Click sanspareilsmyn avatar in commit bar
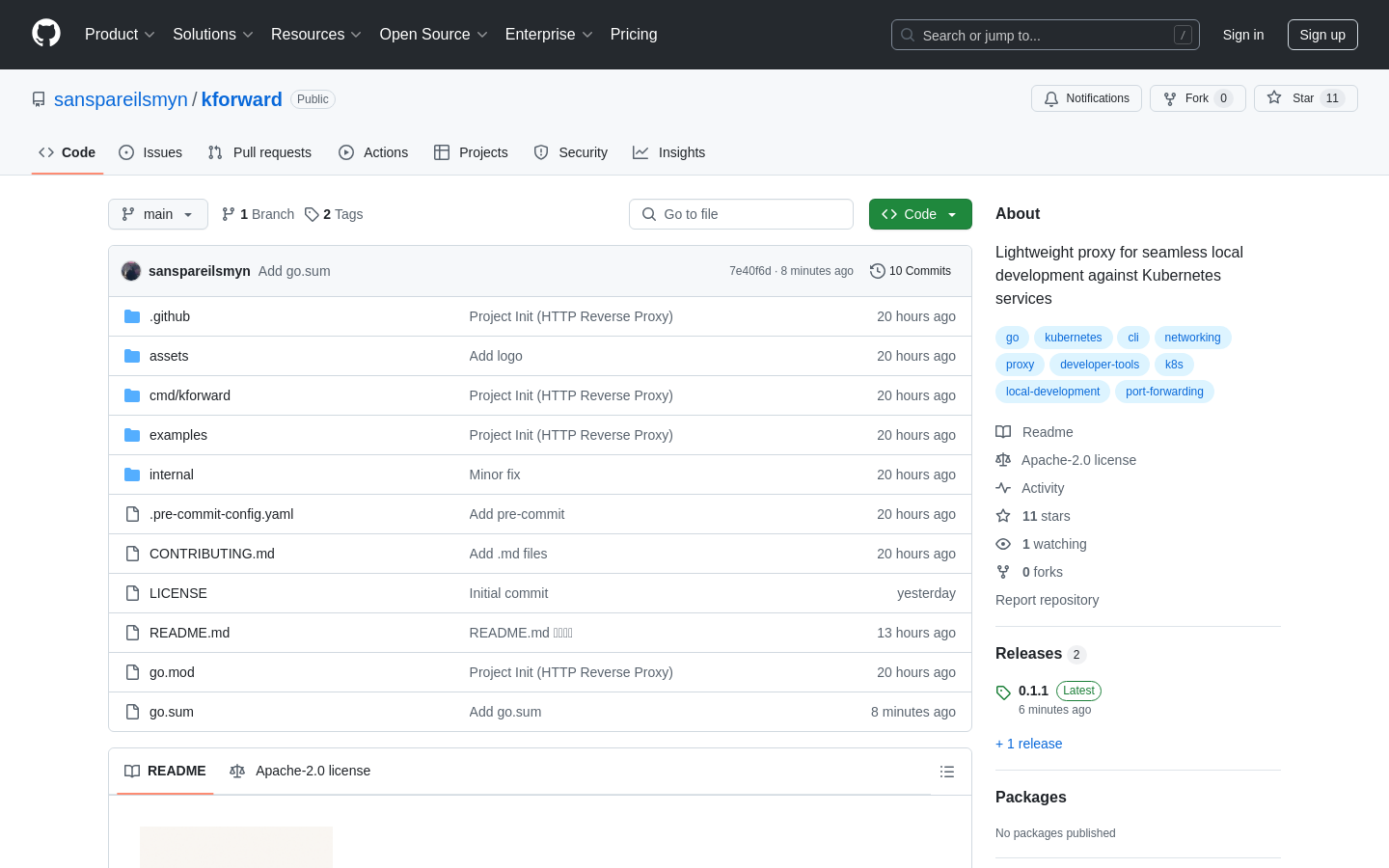 click(131, 271)
